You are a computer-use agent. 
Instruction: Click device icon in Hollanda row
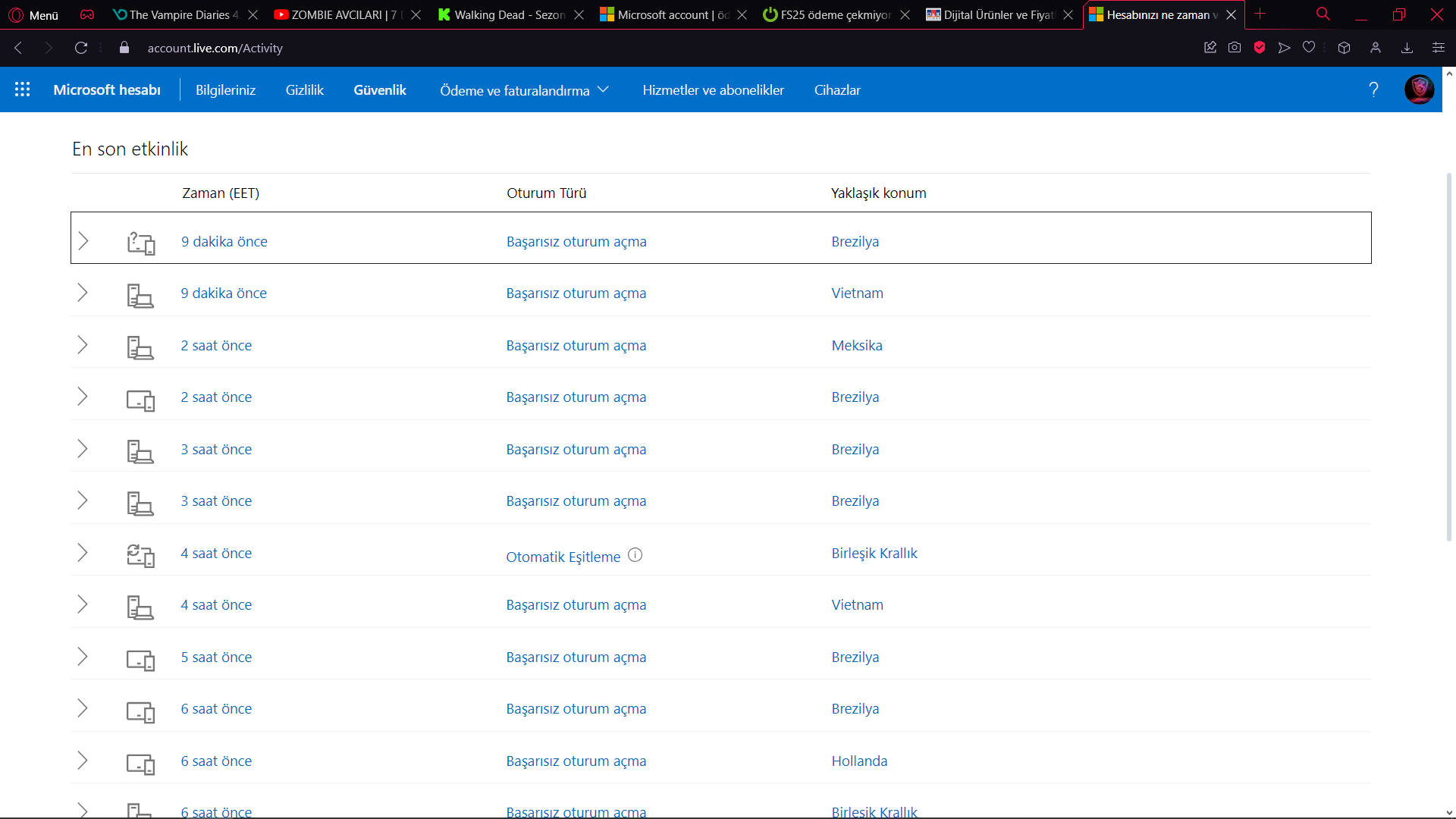(140, 764)
